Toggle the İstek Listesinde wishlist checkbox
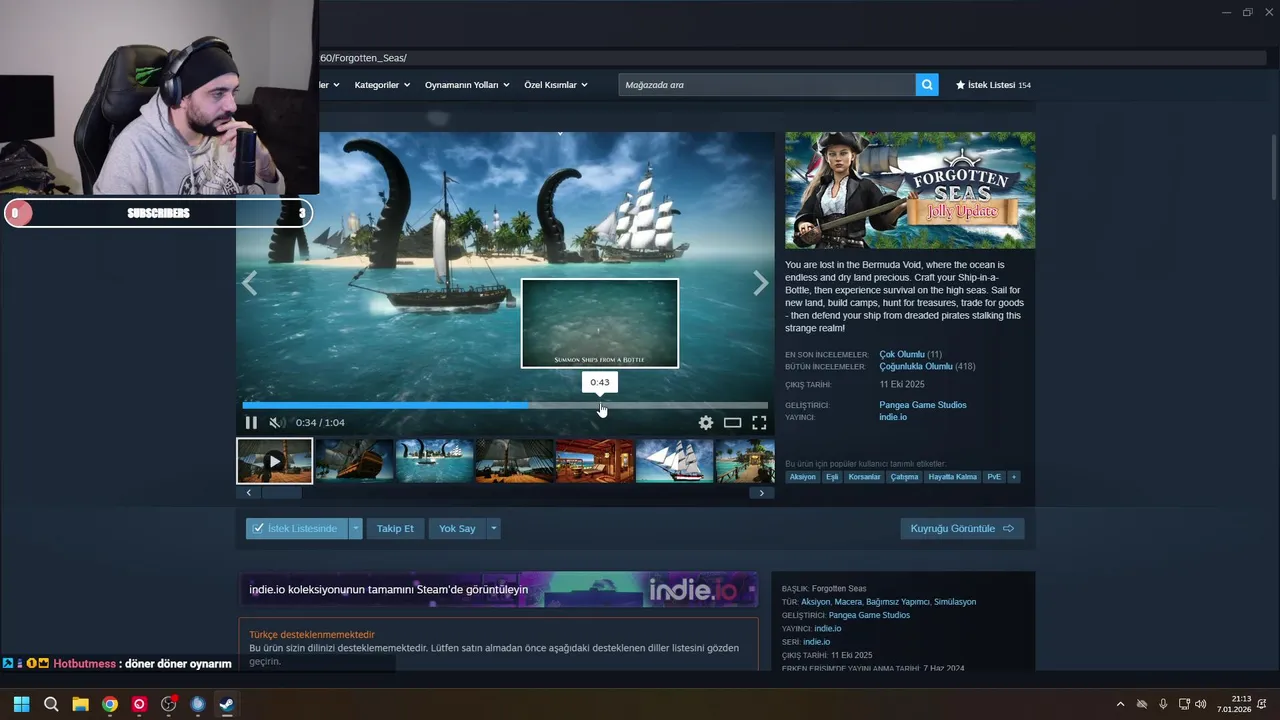Viewport: 1280px width, 720px height. pyautogui.click(x=258, y=528)
